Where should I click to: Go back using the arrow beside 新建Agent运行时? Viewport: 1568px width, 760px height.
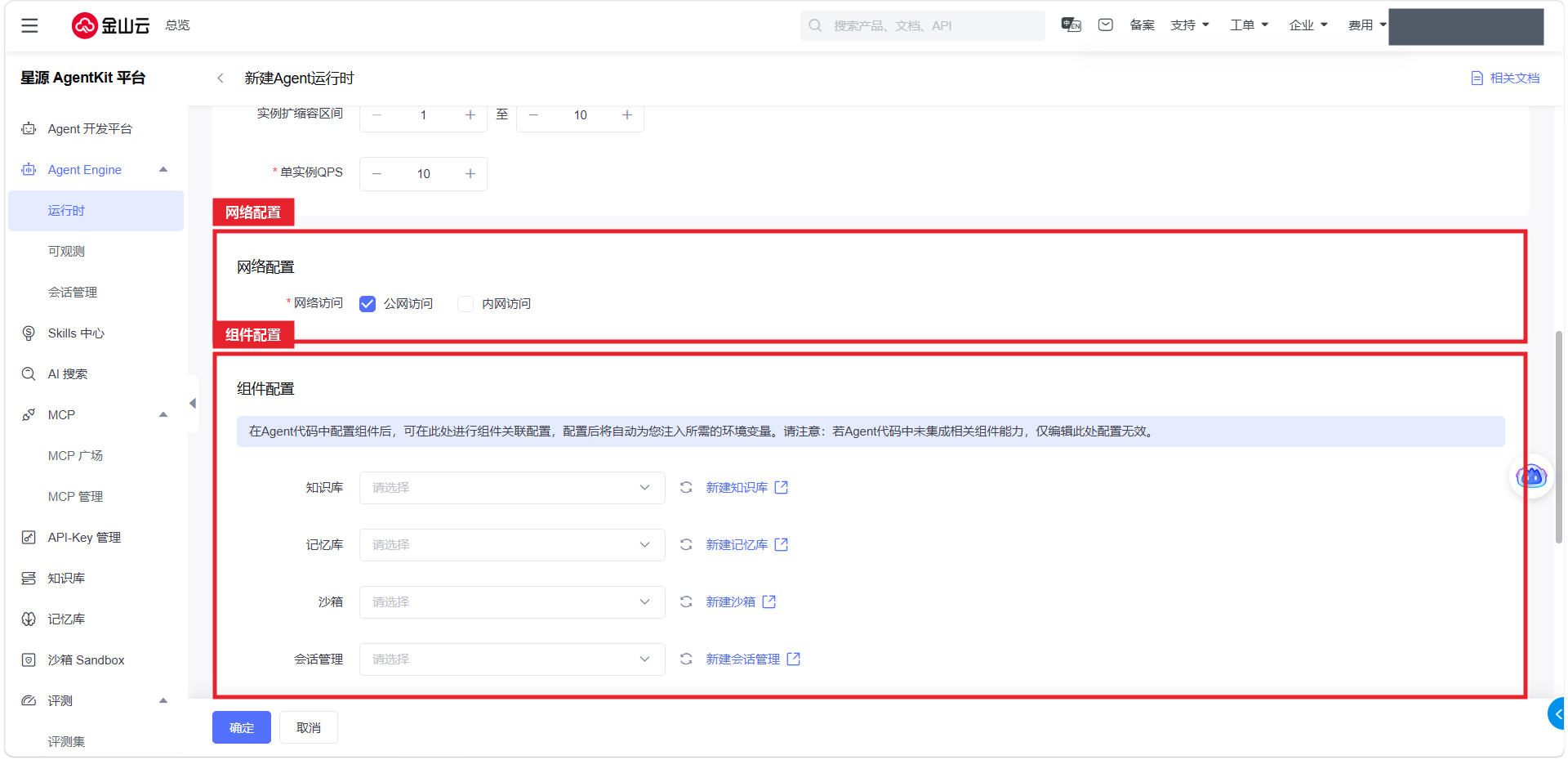[220, 78]
